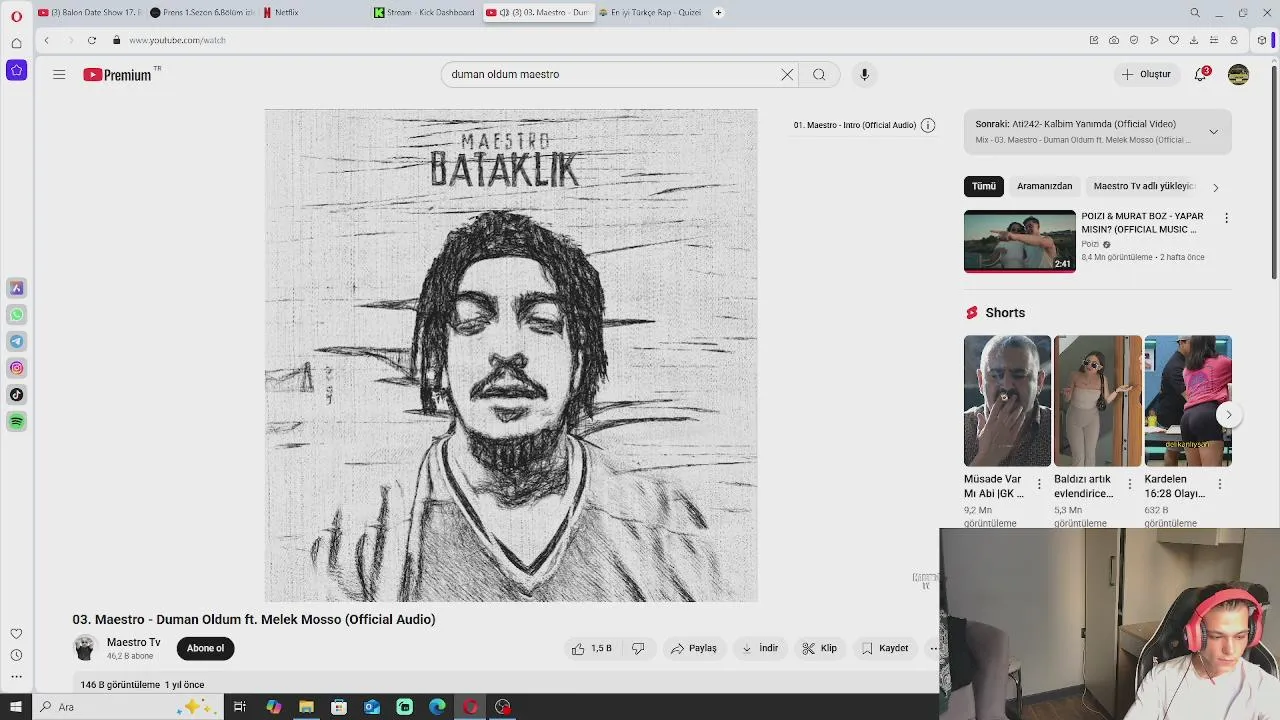Open Baldızı artık evlendirice short
This screenshot has width=1280, height=720.
click(1097, 400)
